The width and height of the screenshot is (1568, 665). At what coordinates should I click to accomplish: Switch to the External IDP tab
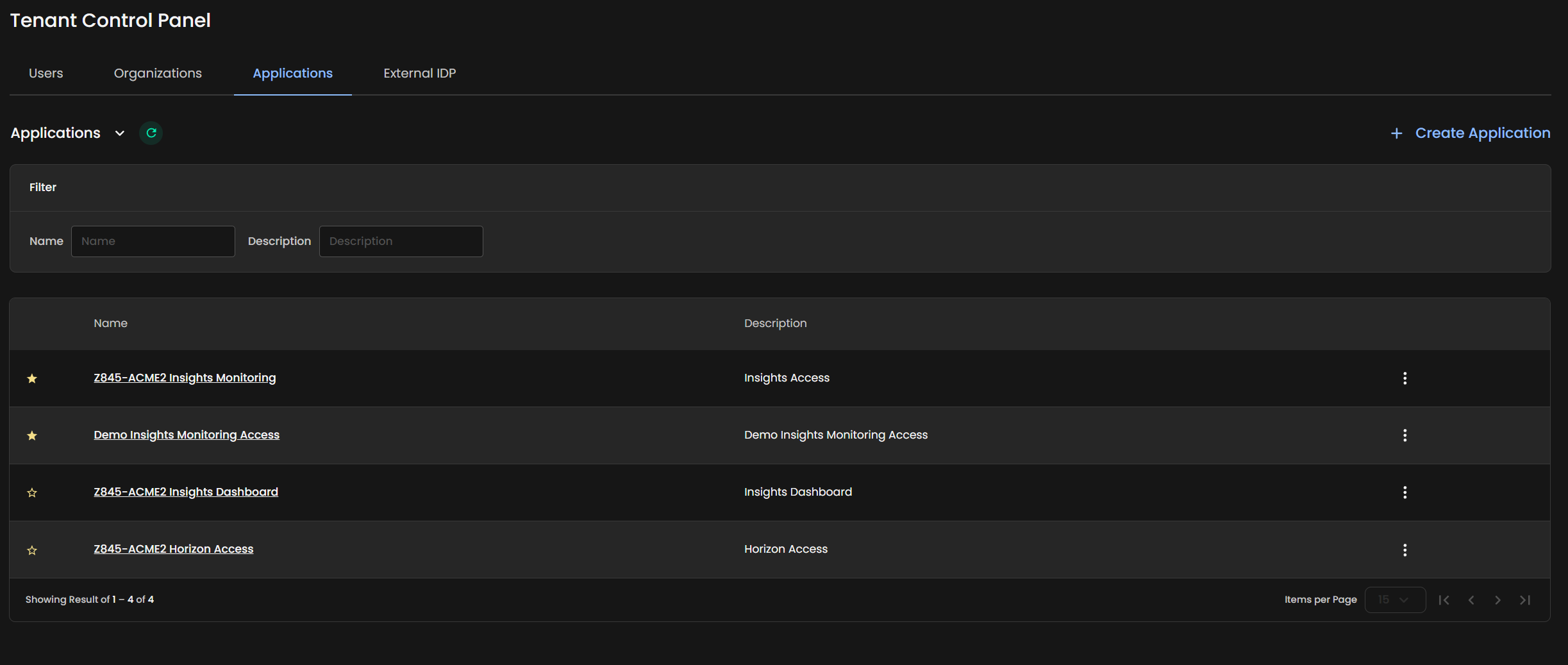[x=419, y=73]
